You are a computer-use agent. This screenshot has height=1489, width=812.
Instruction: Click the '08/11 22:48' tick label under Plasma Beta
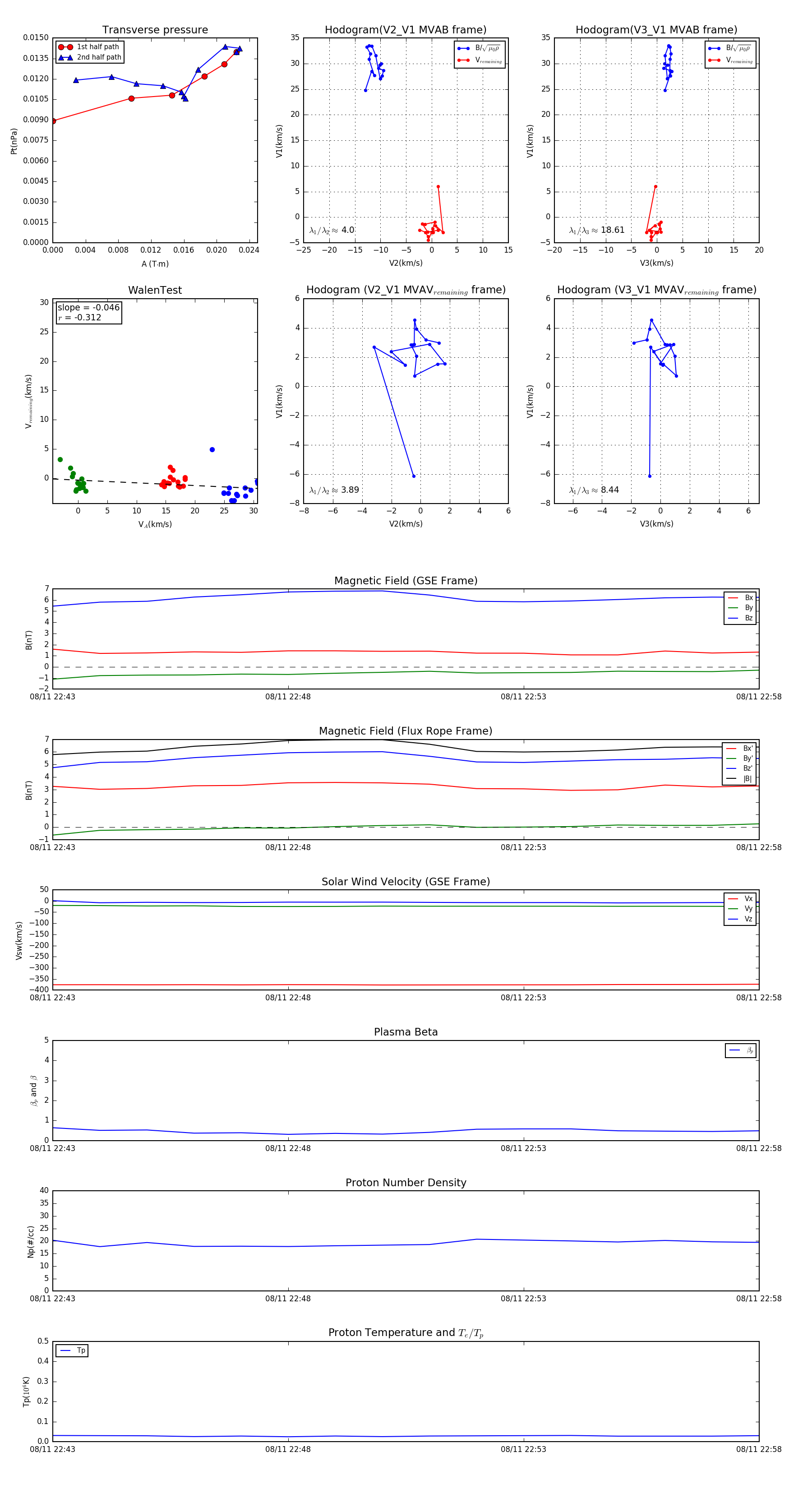288,1148
